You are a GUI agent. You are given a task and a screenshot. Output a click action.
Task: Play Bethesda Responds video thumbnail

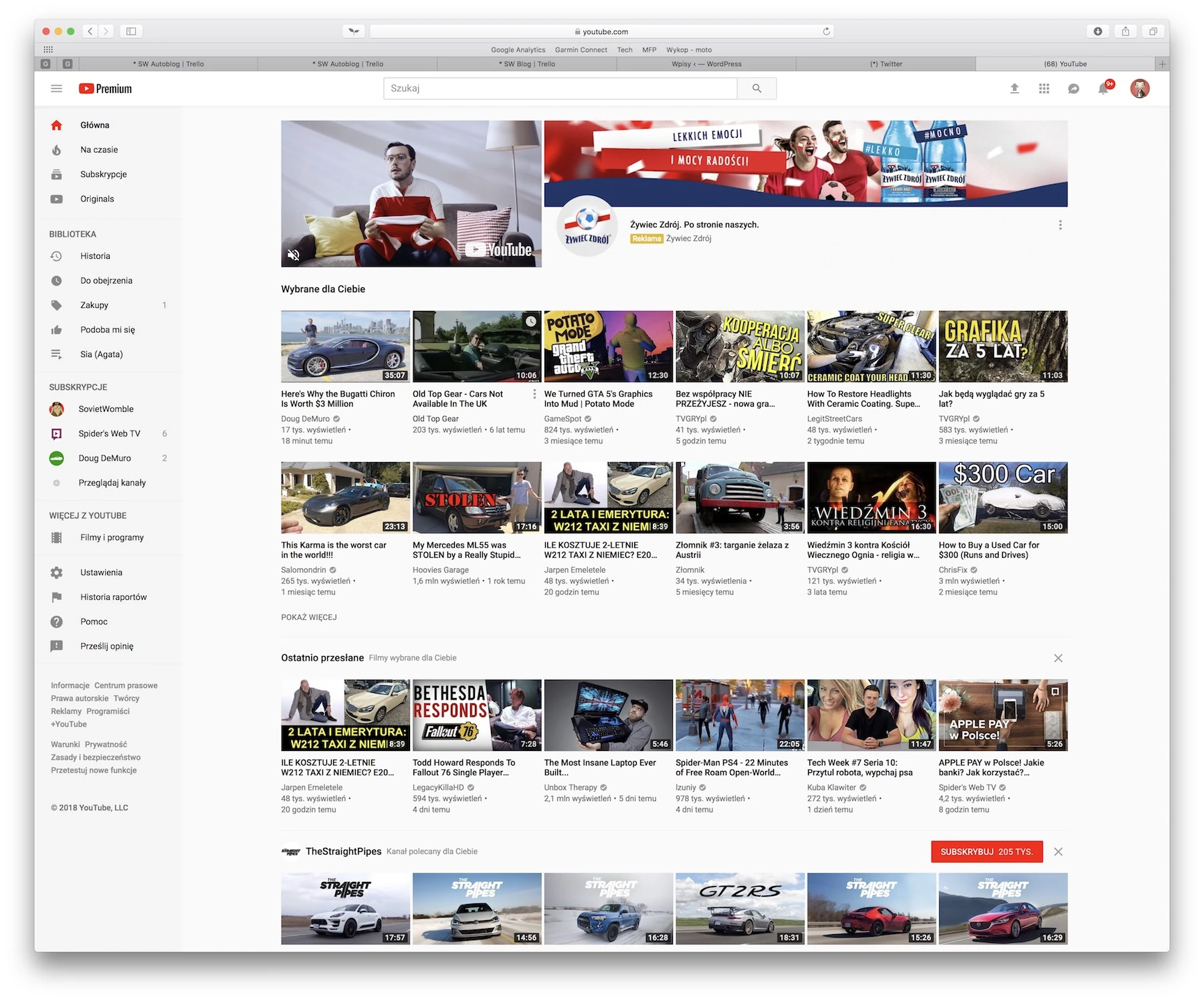click(x=477, y=715)
